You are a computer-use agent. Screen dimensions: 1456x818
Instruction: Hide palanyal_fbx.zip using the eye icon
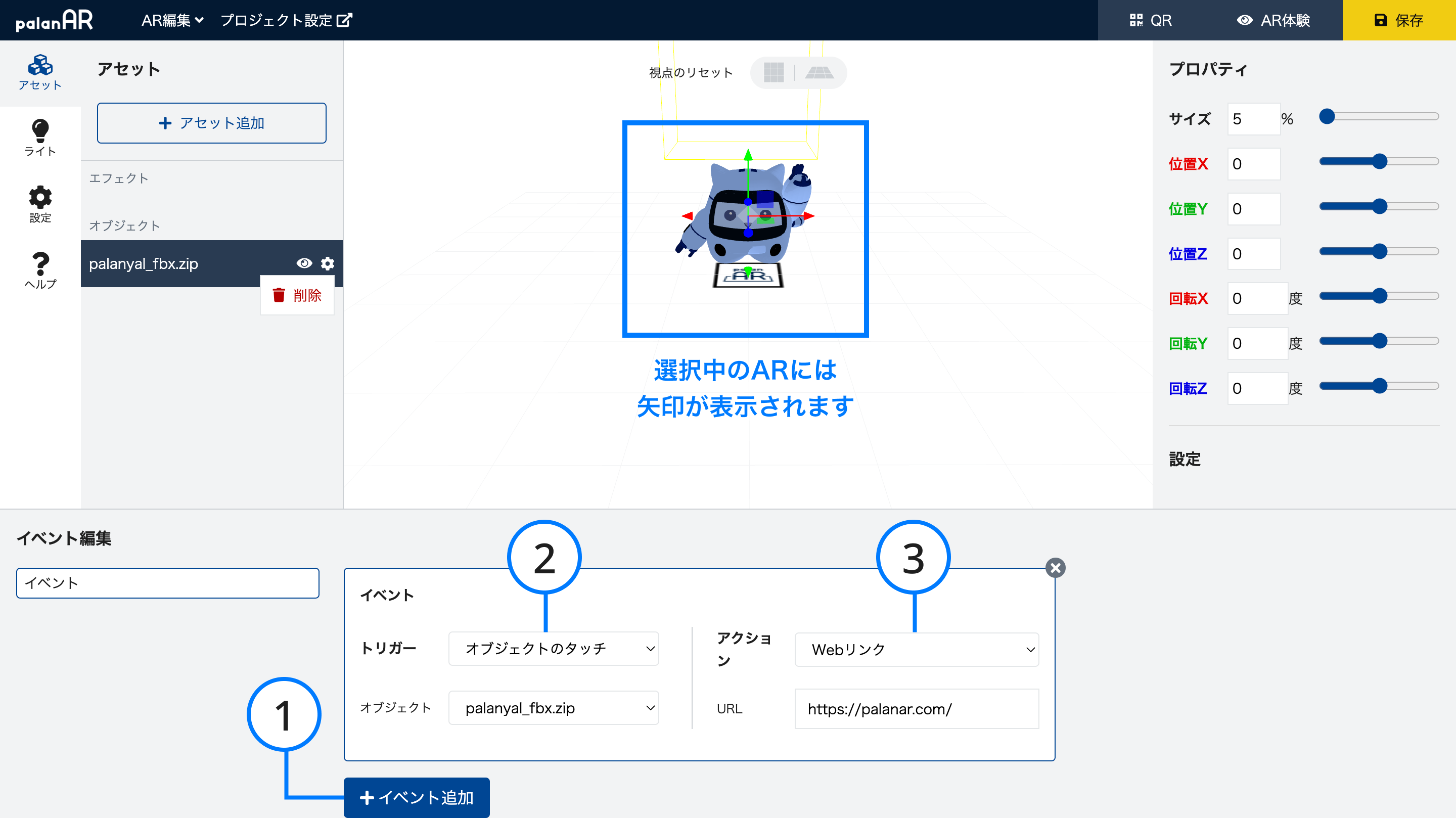click(x=304, y=263)
